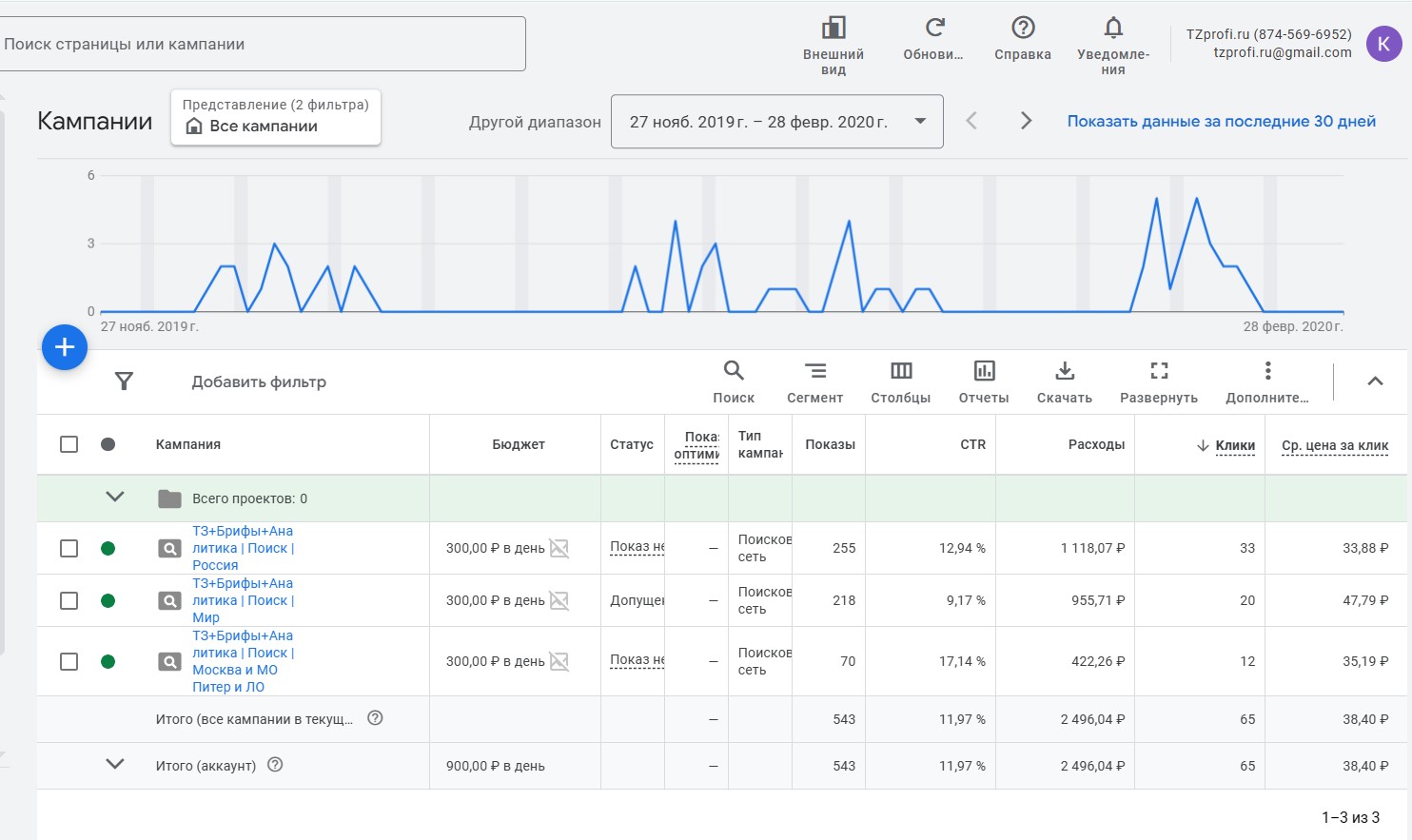Screen dimensions: 1412x840
Task: Open the Поиск table search tool
Action: (x=734, y=381)
